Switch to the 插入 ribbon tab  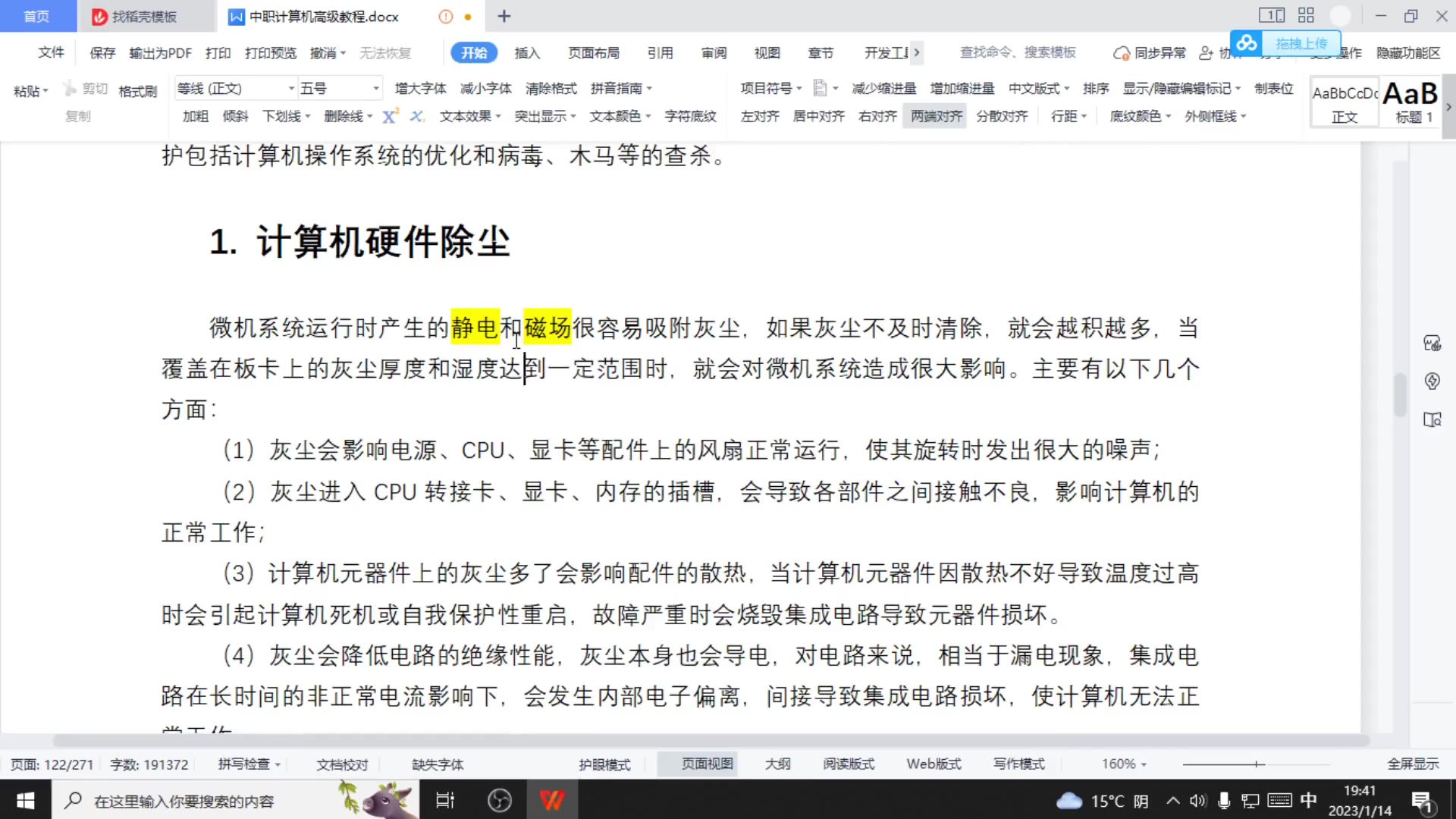click(527, 52)
